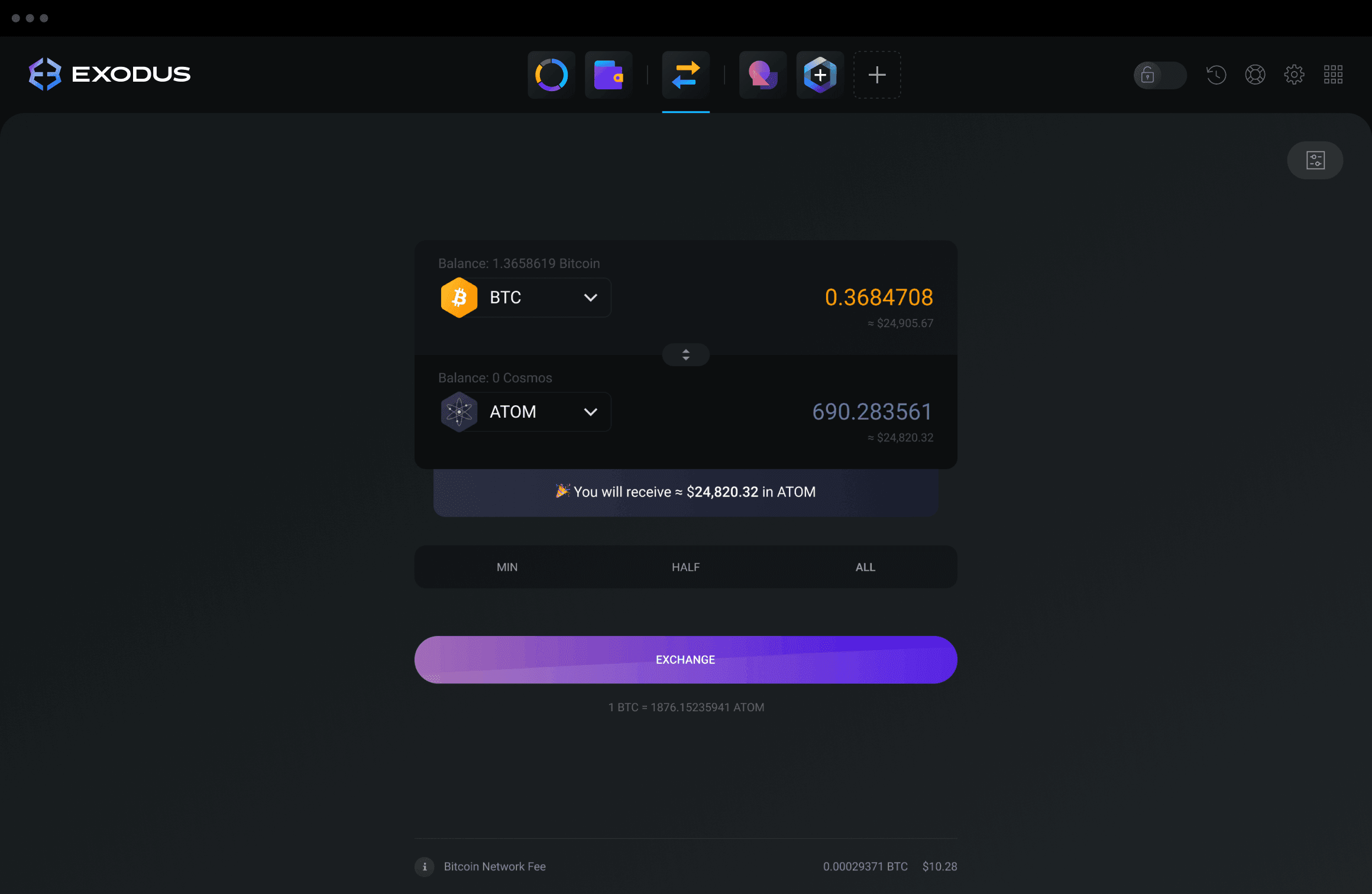Open the settings gear icon
This screenshot has height=894, width=1372.
(1294, 75)
